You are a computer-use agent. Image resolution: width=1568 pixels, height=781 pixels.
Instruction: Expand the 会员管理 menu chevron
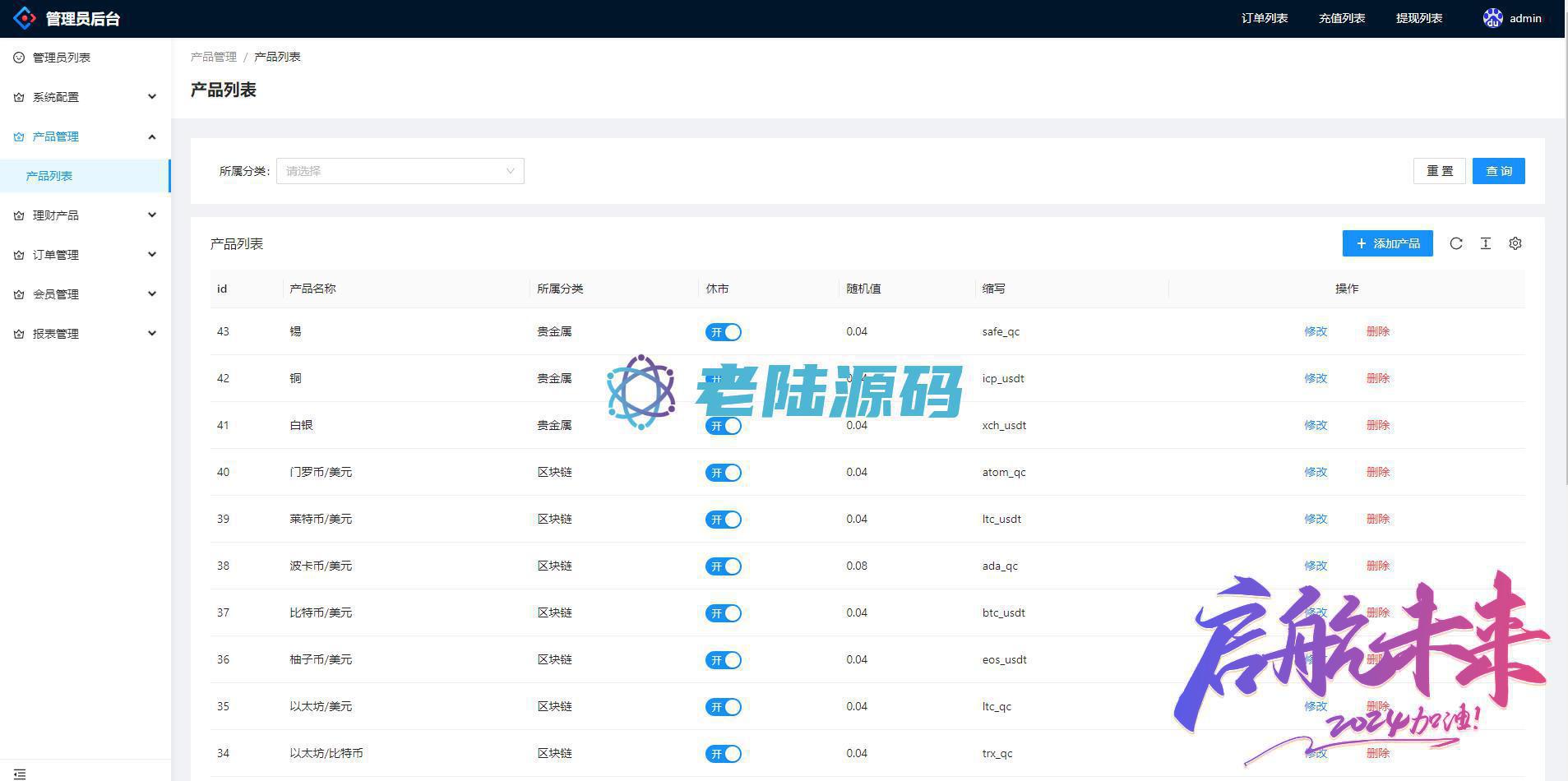[152, 294]
